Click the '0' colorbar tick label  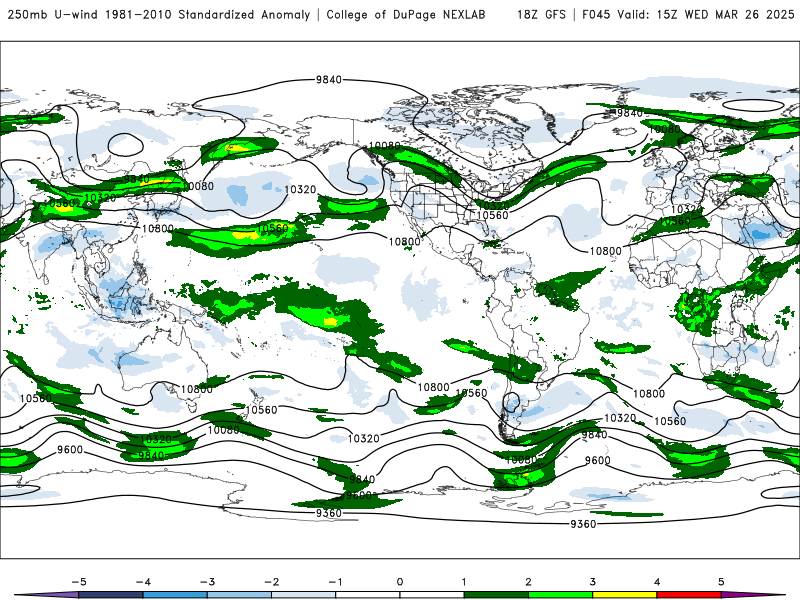[400, 582]
